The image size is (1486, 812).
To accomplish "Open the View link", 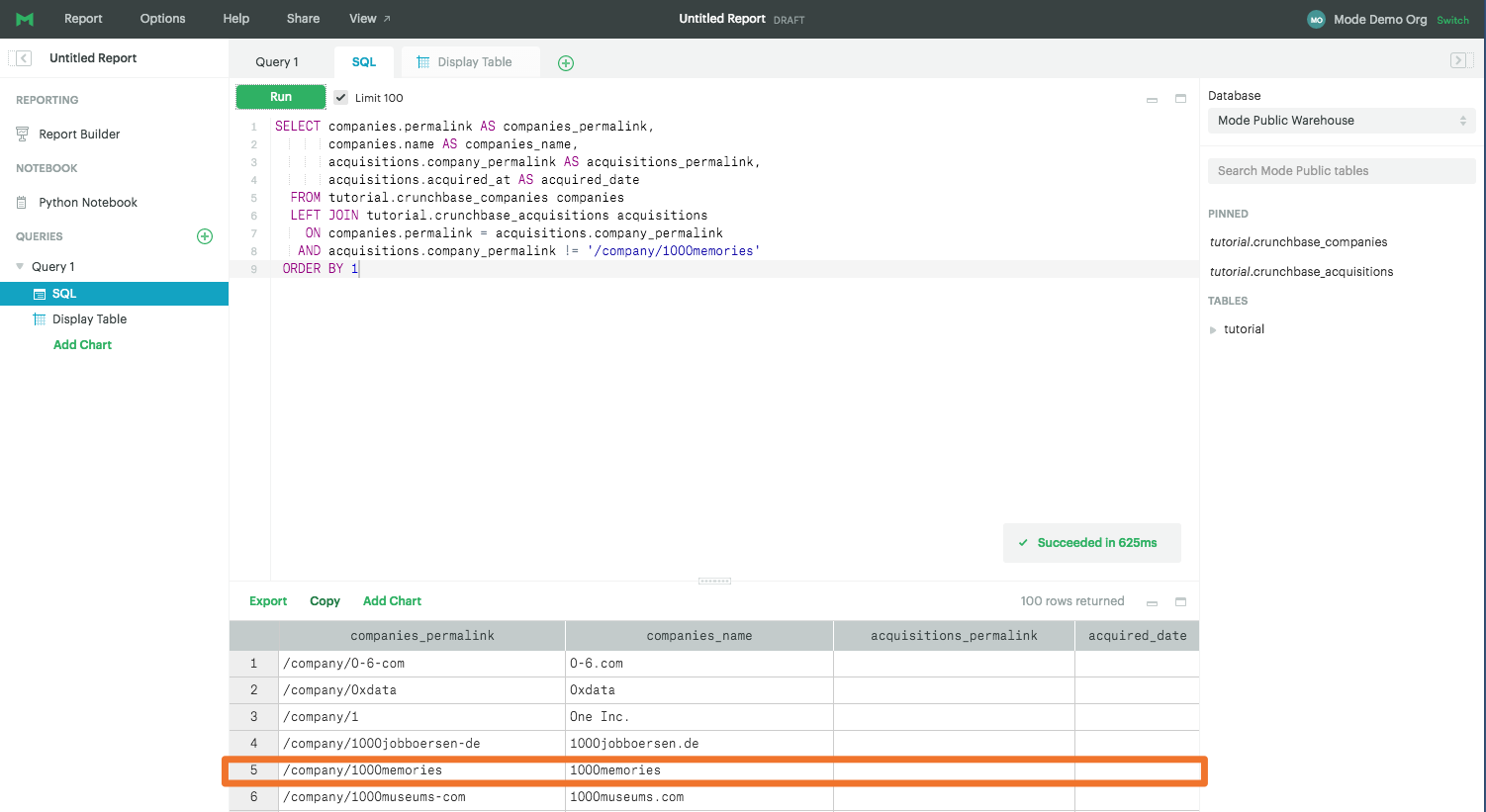I will (370, 19).
